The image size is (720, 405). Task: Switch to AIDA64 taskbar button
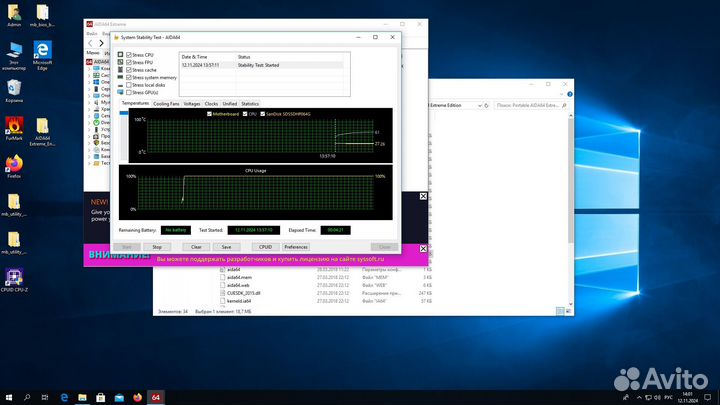[156, 397]
